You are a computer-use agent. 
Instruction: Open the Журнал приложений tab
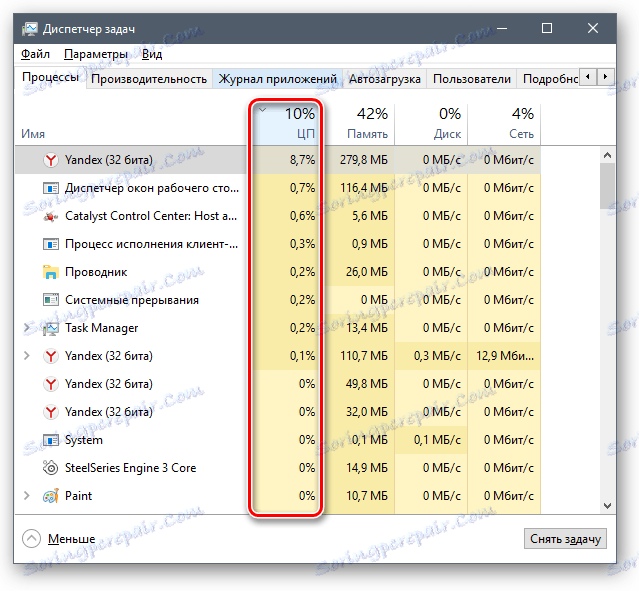coord(278,79)
